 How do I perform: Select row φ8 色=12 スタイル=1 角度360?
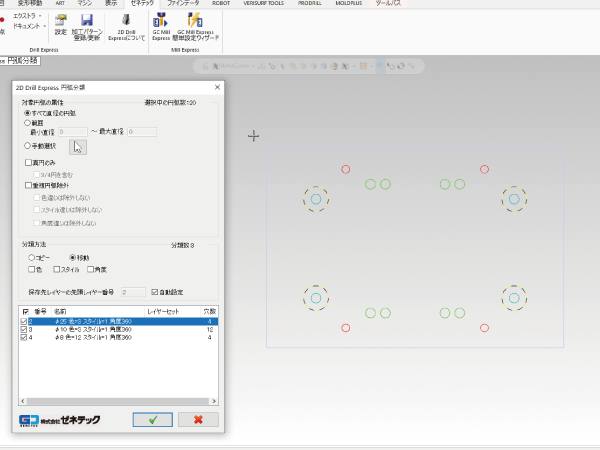[x=119, y=338]
